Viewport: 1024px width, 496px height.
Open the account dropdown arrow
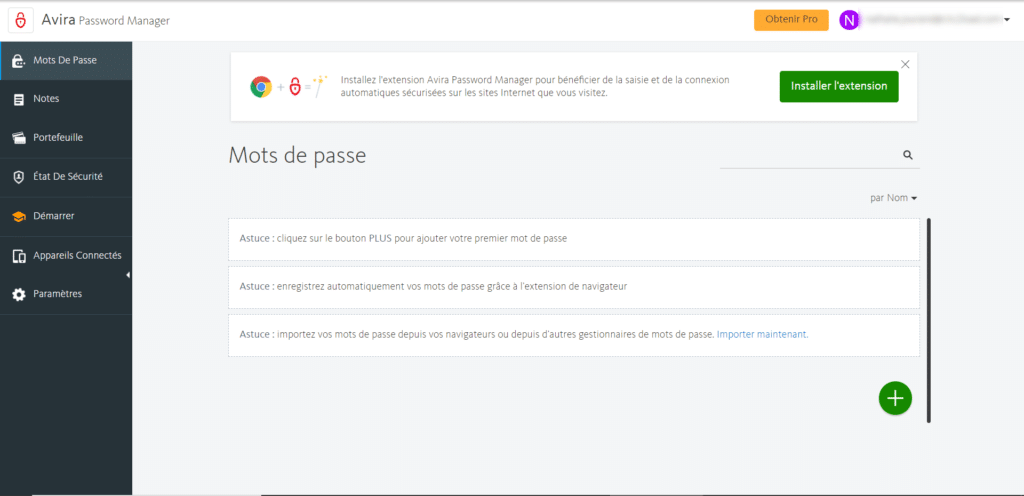[1006, 20]
